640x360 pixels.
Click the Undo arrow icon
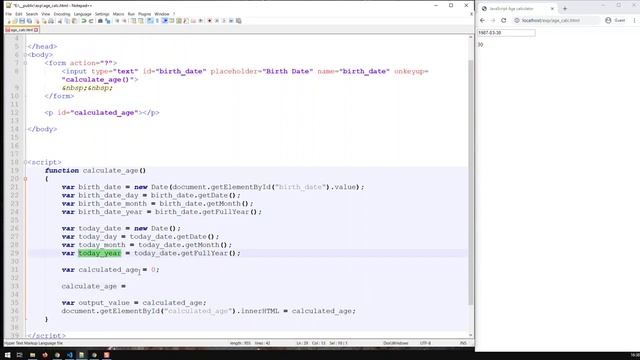(x=84, y=21)
